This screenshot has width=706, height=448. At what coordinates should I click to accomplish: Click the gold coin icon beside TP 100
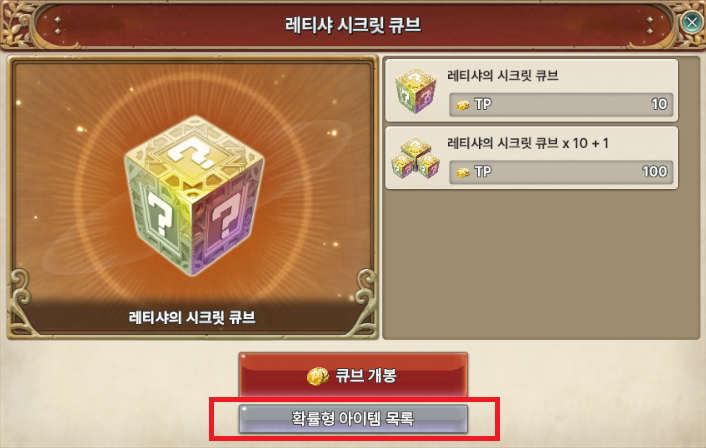[x=463, y=172]
